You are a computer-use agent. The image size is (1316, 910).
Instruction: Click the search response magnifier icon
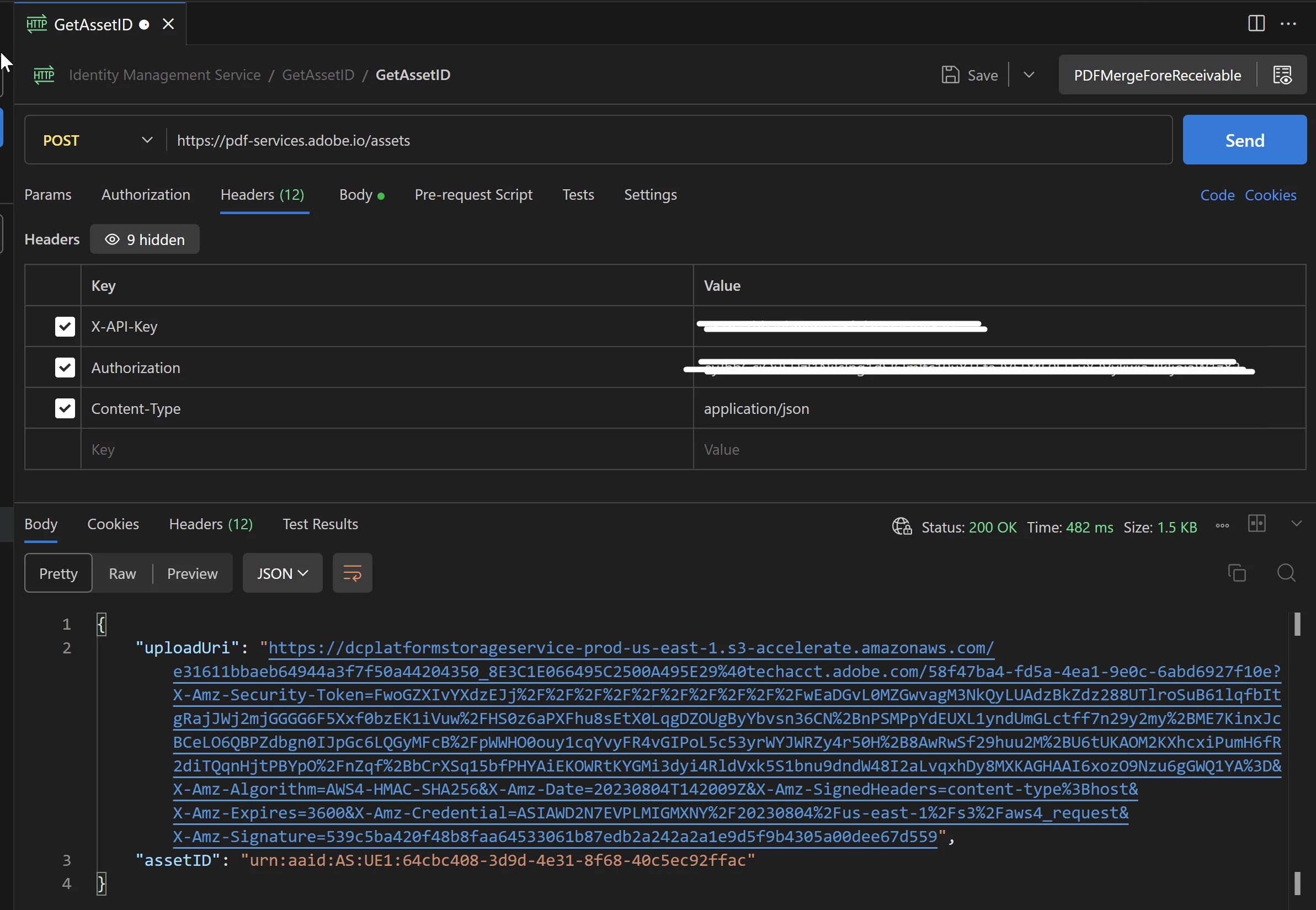coord(1286,572)
